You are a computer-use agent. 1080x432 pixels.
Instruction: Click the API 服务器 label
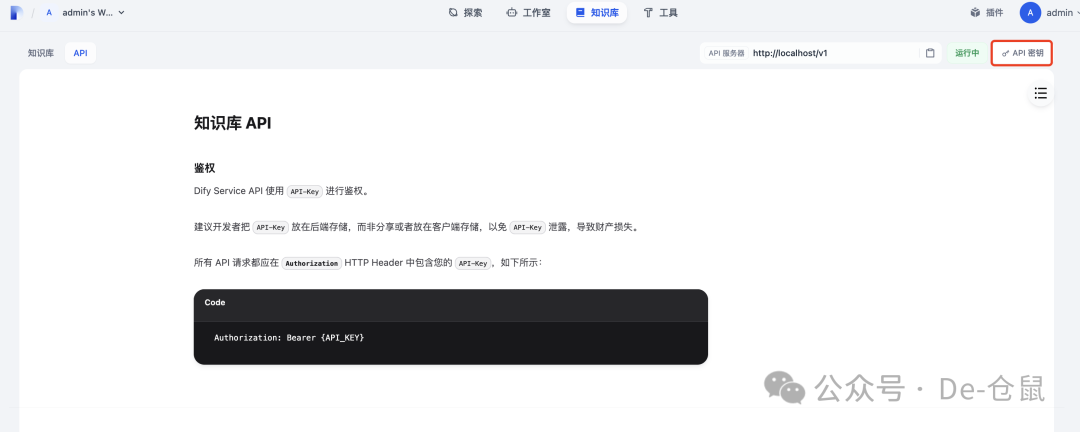click(x=727, y=53)
